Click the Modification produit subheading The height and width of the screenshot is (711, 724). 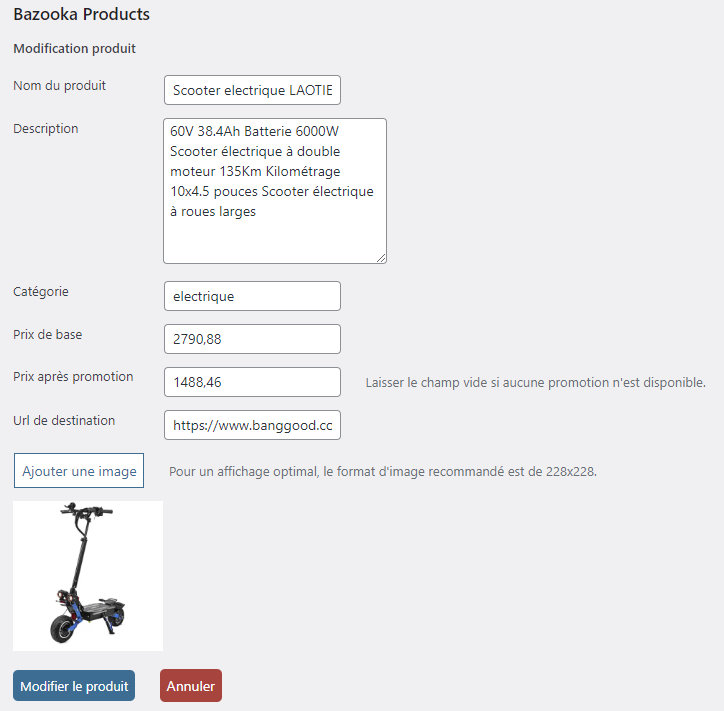pyautogui.click(x=74, y=49)
